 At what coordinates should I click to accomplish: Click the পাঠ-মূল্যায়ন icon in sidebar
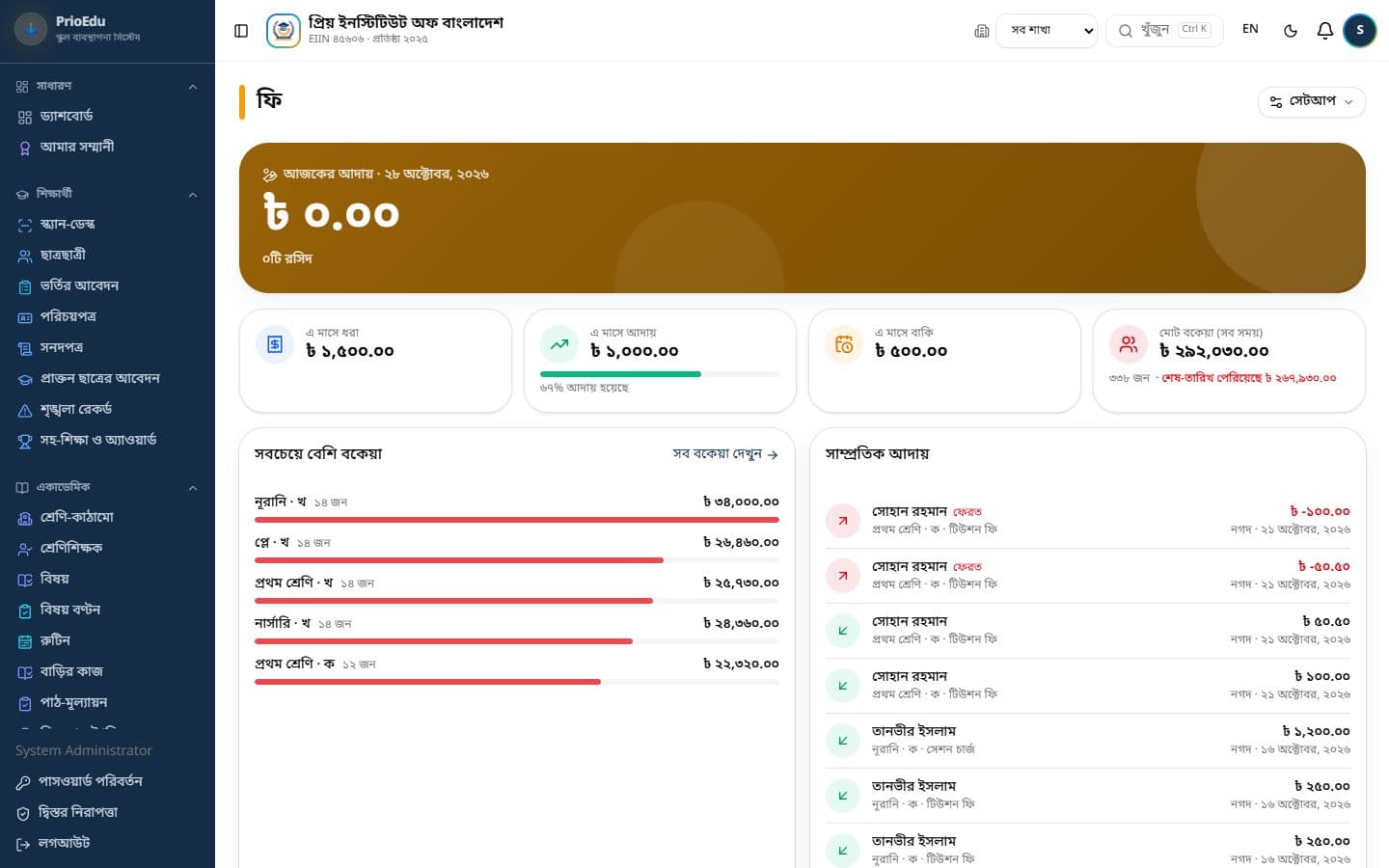[25, 703]
